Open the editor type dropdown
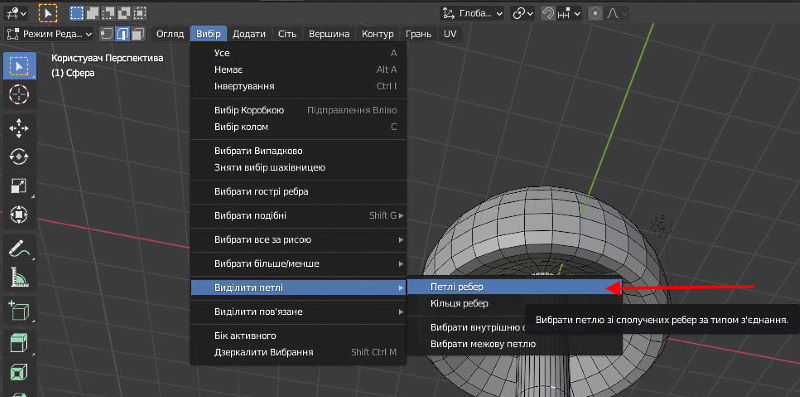The width and height of the screenshot is (800, 397). click(16, 13)
